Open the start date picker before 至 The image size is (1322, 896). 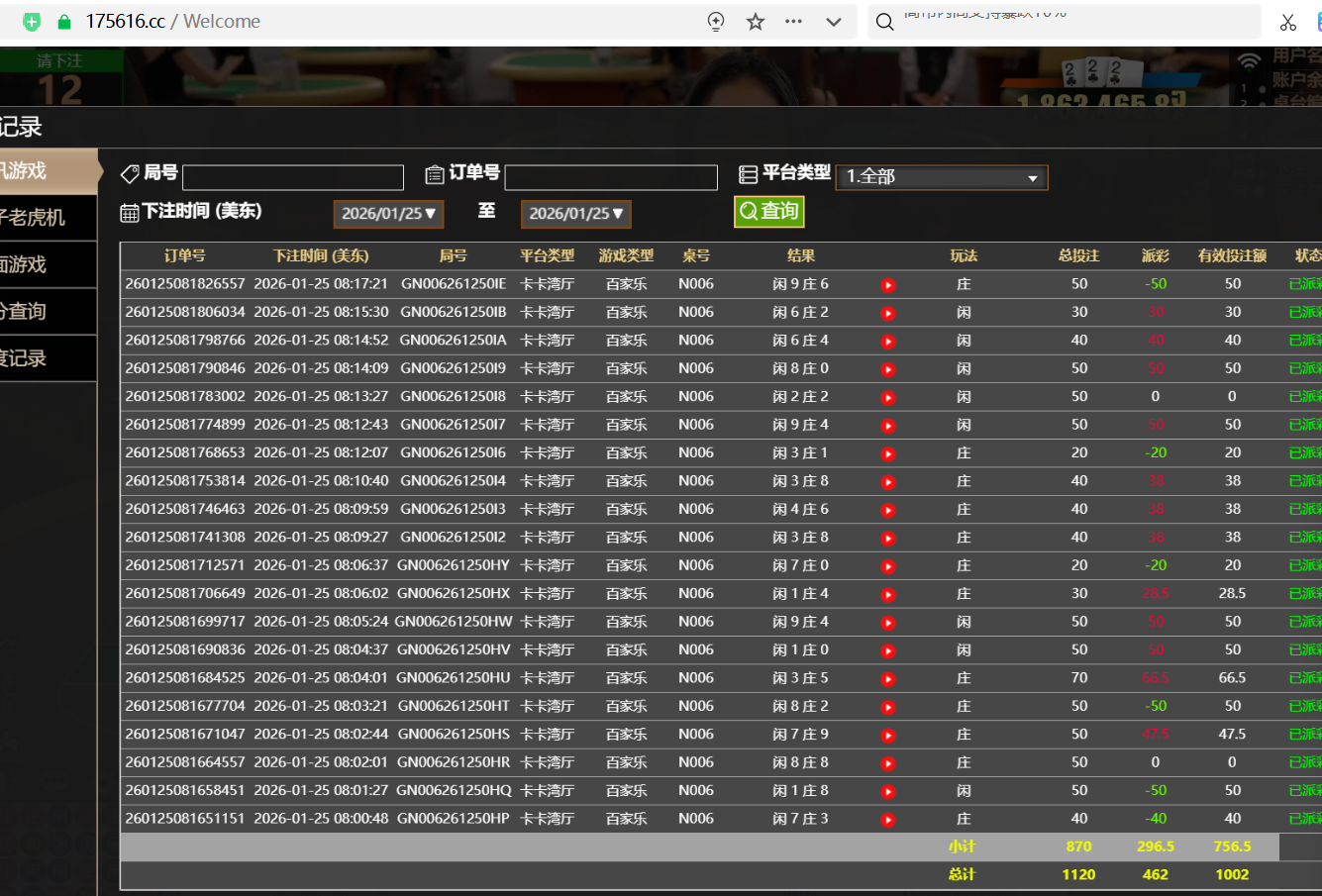tap(388, 214)
